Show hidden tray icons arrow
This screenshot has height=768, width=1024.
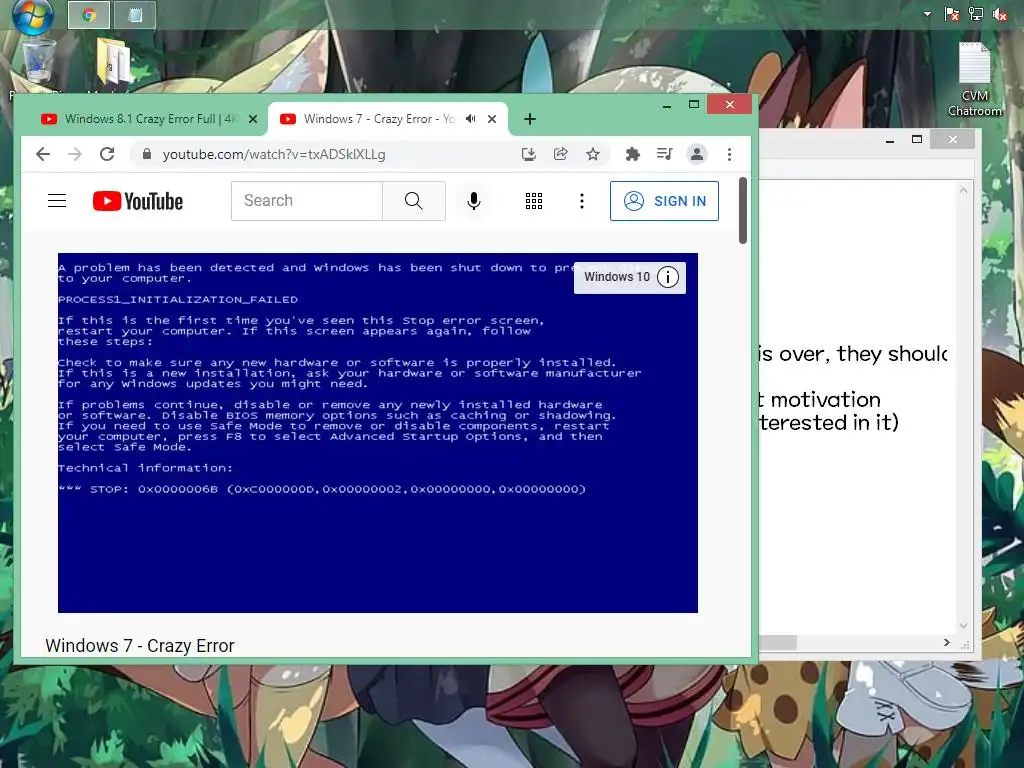coord(927,14)
